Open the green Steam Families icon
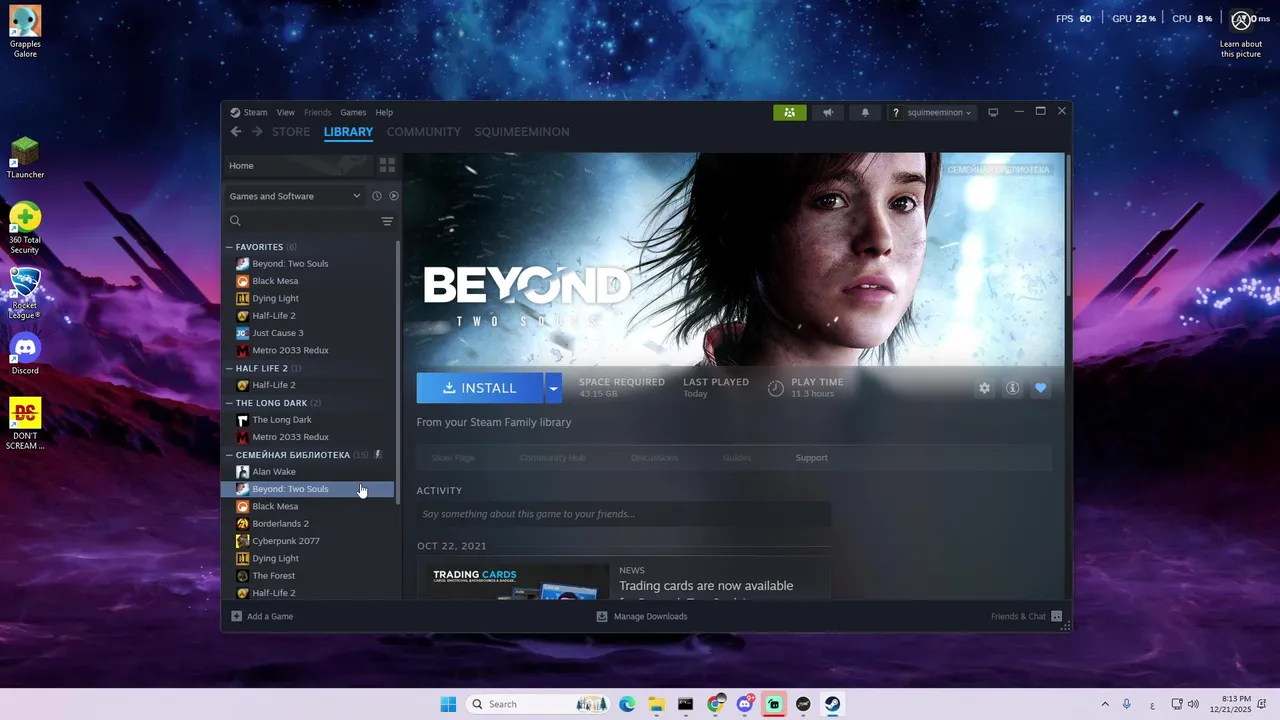Image resolution: width=1280 pixels, height=720 pixels. [789, 112]
